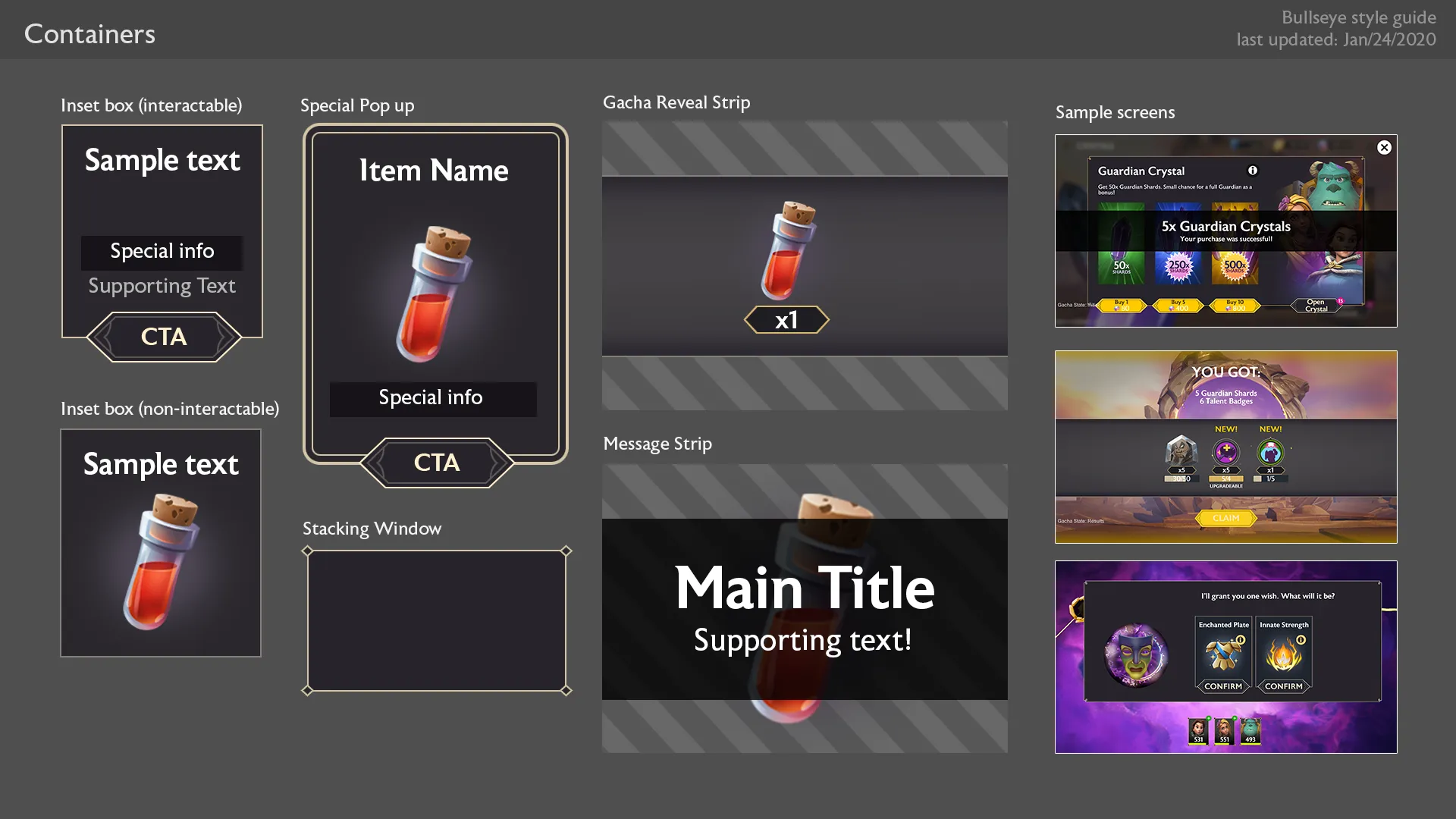Viewport: 1456px width, 819px height.
Task: Click the CTA button on interactable inset box
Action: pos(164,337)
